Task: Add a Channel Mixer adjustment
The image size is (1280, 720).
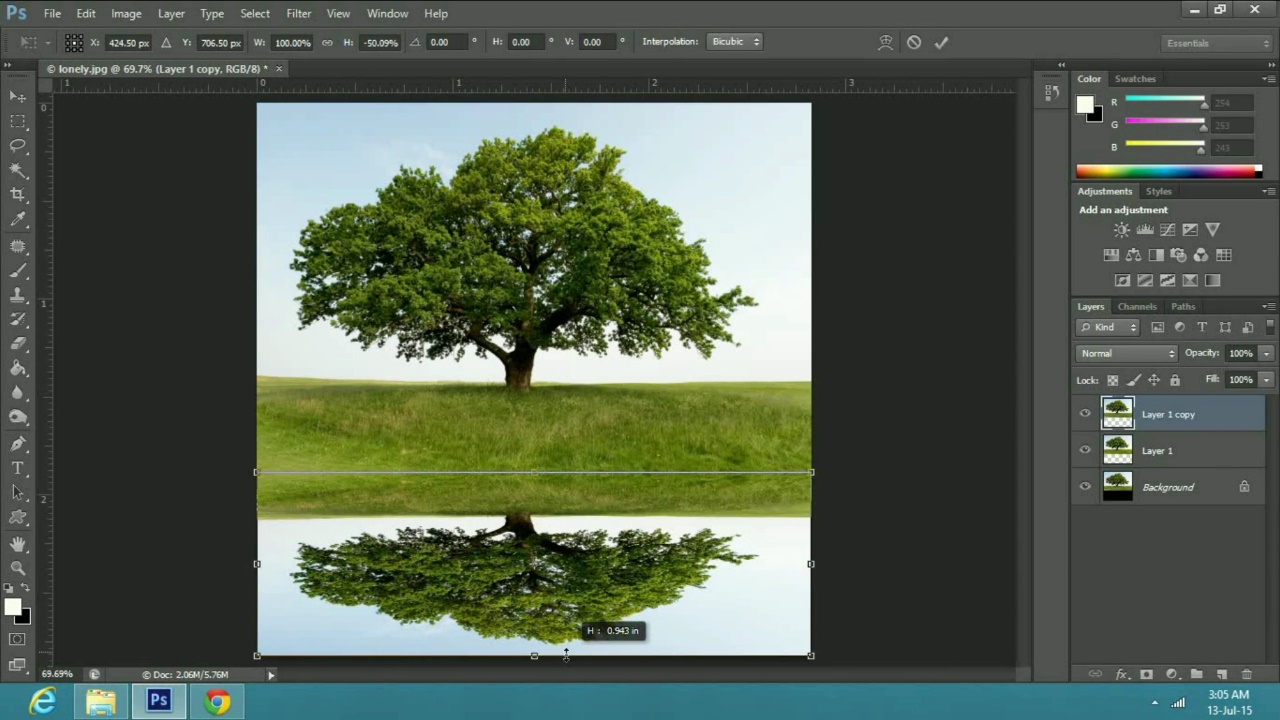Action: [1201, 255]
